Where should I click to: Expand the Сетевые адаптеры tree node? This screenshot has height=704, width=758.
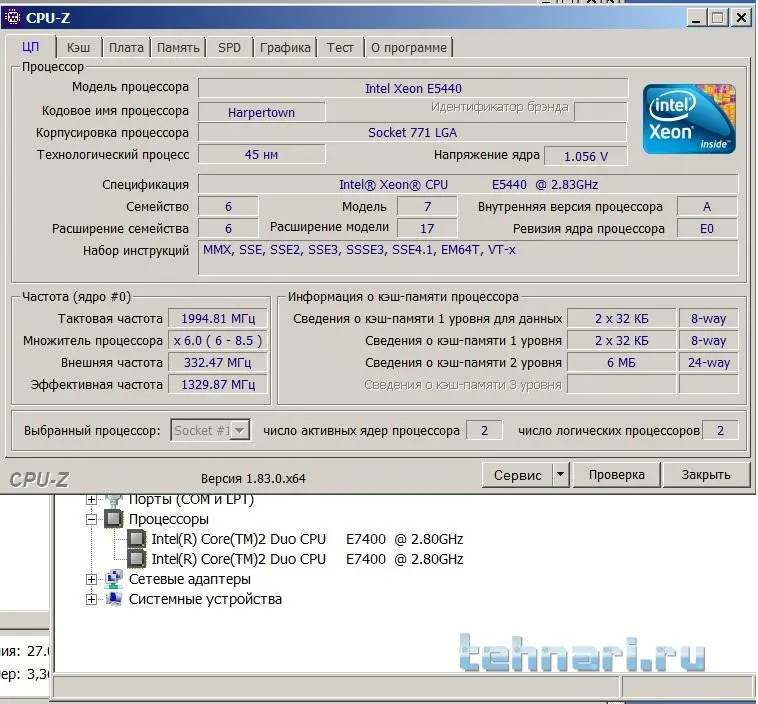91,579
